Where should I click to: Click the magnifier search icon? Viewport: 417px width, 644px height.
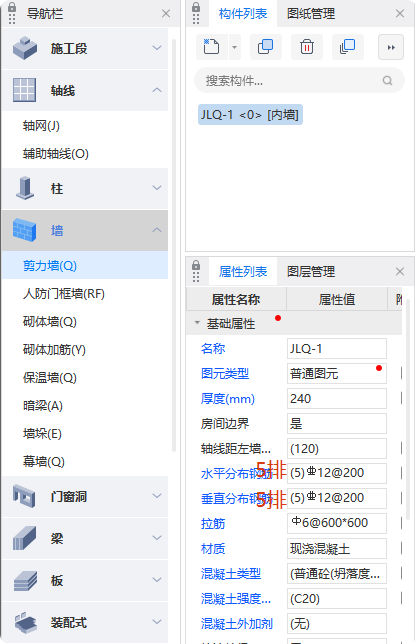pos(387,80)
